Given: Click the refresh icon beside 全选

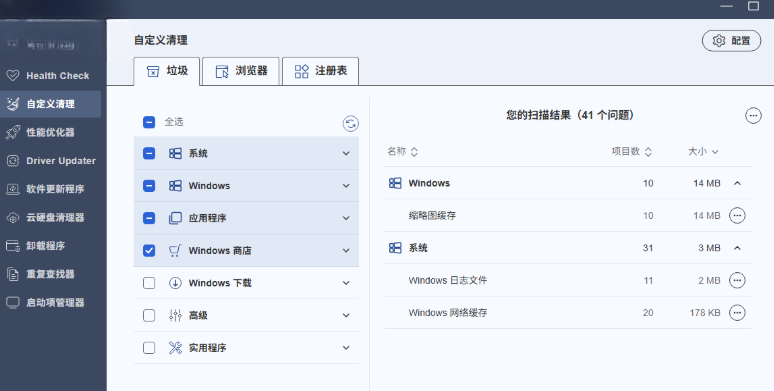Looking at the screenshot, I should 350,123.
